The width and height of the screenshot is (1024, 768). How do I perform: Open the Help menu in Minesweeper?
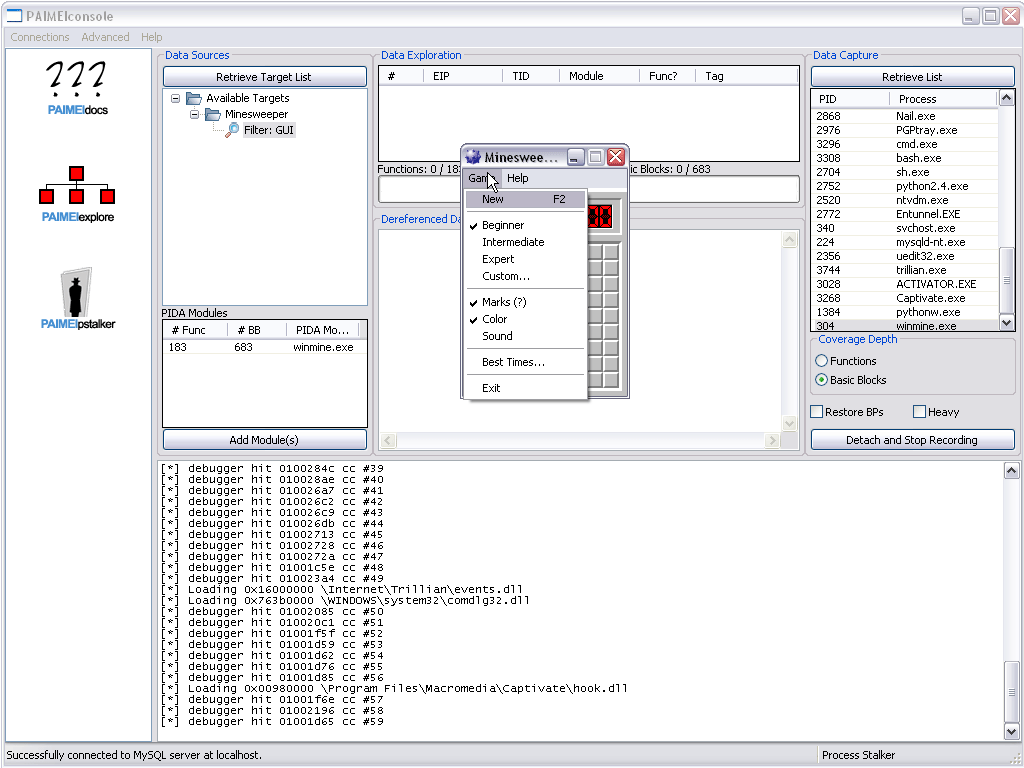pyautogui.click(x=518, y=178)
